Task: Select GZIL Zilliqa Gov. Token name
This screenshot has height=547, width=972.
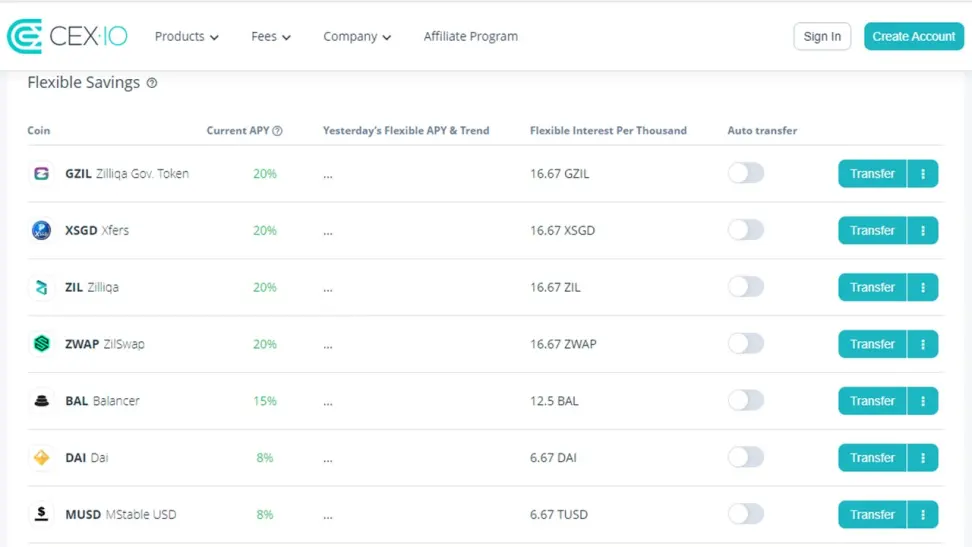Action: 127,174
